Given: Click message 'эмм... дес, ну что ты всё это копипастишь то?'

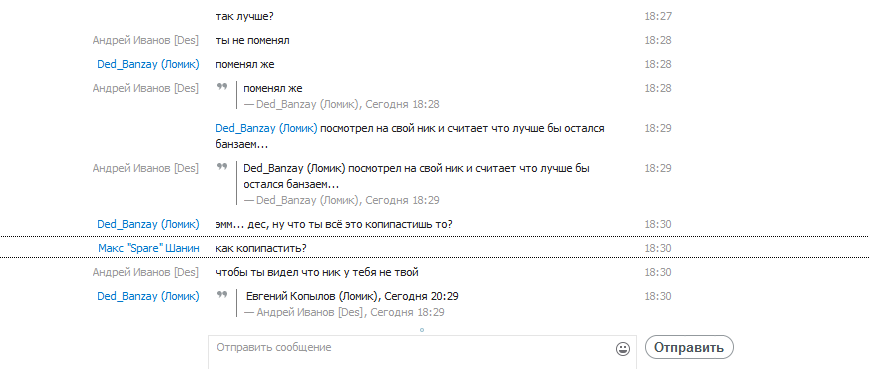Looking at the screenshot, I should pyautogui.click(x=334, y=224).
